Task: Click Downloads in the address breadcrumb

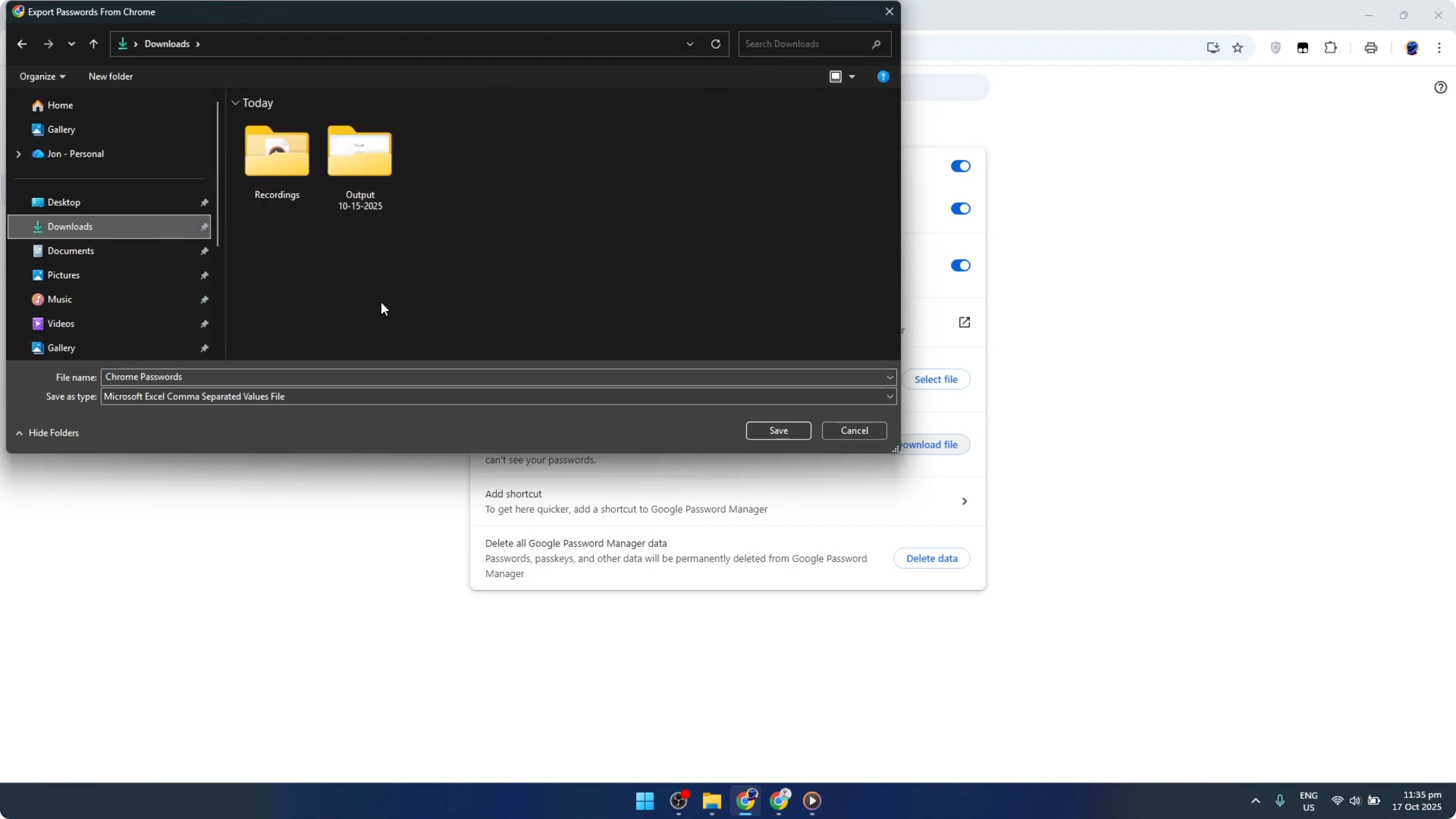Action: [x=167, y=44]
